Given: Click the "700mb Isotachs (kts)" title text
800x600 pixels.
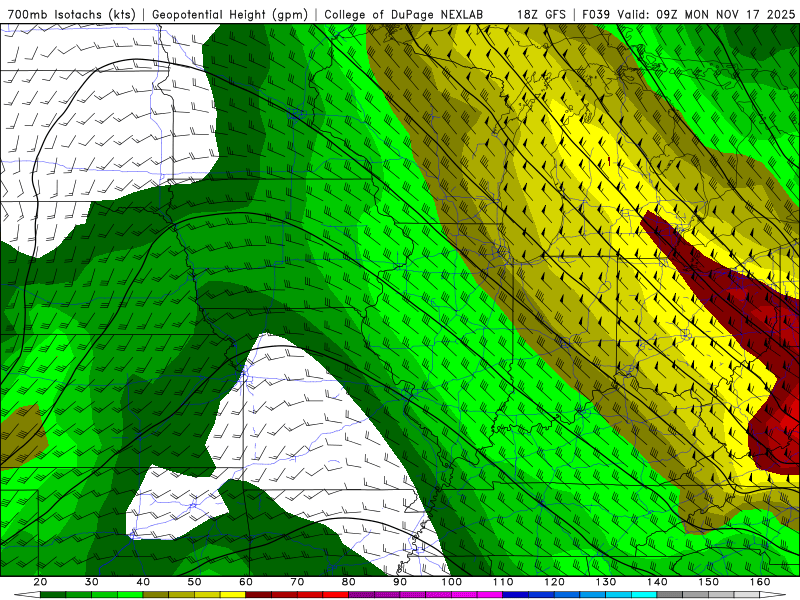Looking at the screenshot, I should click(x=71, y=14).
